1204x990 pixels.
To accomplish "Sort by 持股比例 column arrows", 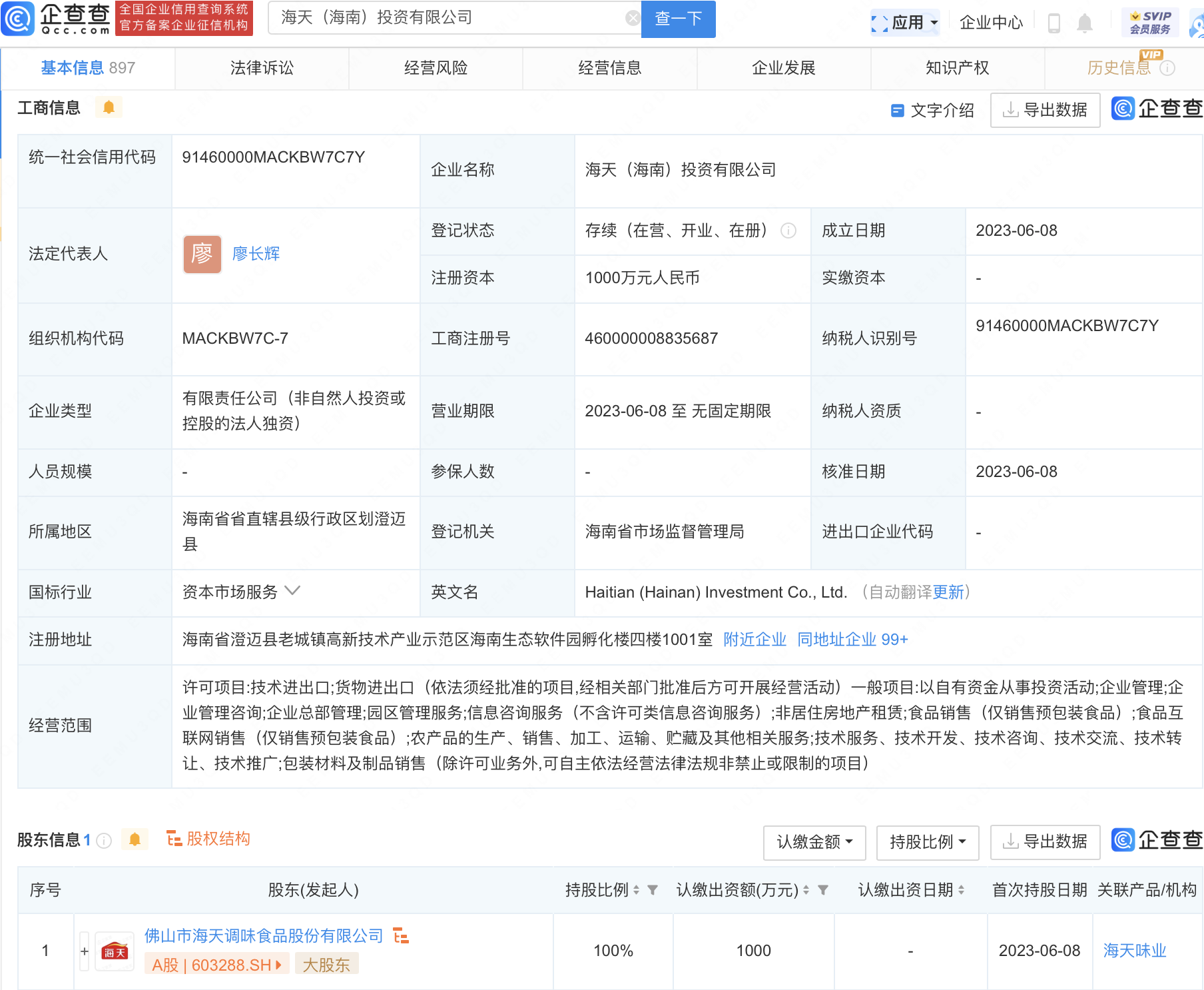I will (x=636, y=890).
